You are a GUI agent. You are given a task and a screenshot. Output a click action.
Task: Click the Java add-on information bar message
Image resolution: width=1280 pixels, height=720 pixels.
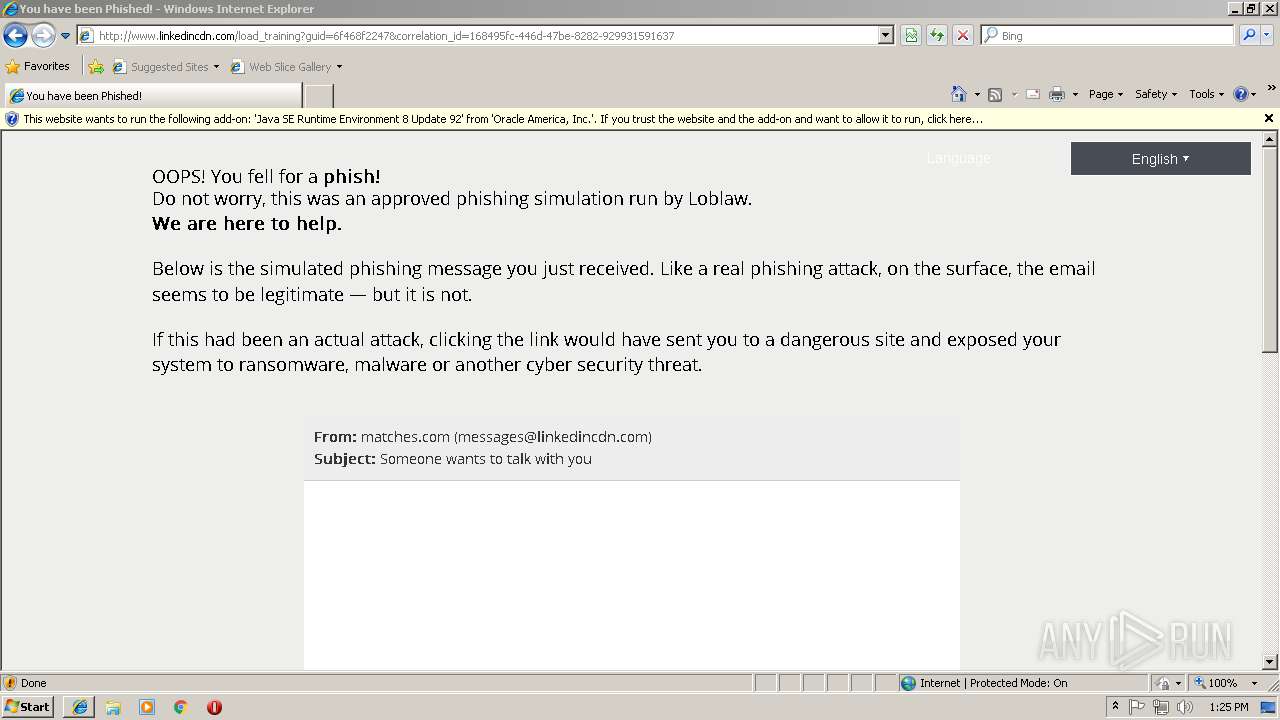click(503, 119)
